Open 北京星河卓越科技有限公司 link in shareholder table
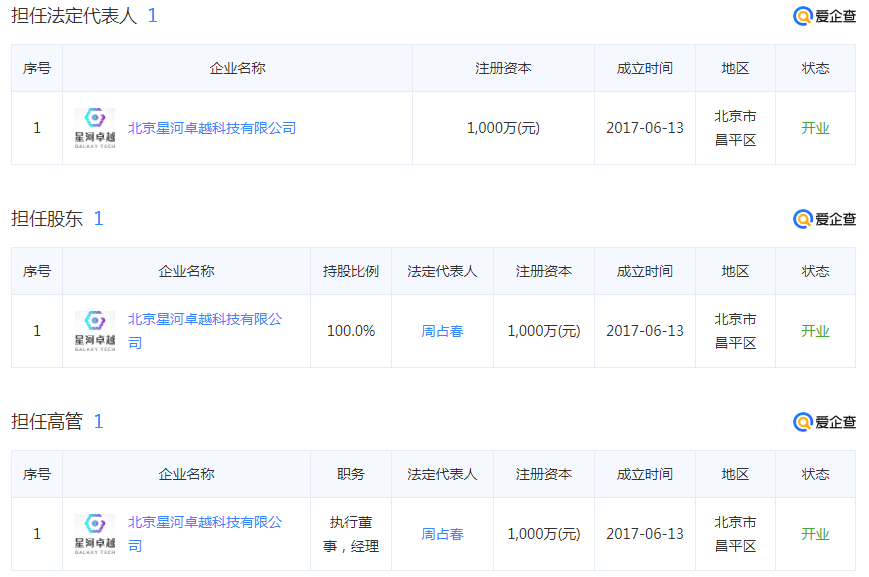869x577 pixels. (205, 331)
